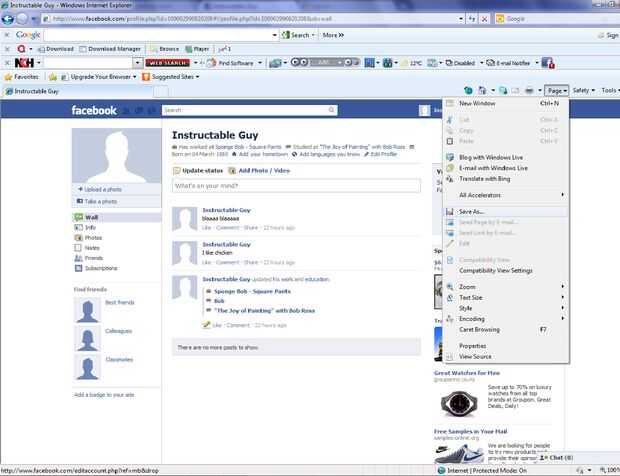Choose E-mail with Windows Live
The width and height of the screenshot is (620, 476).
(506, 168)
